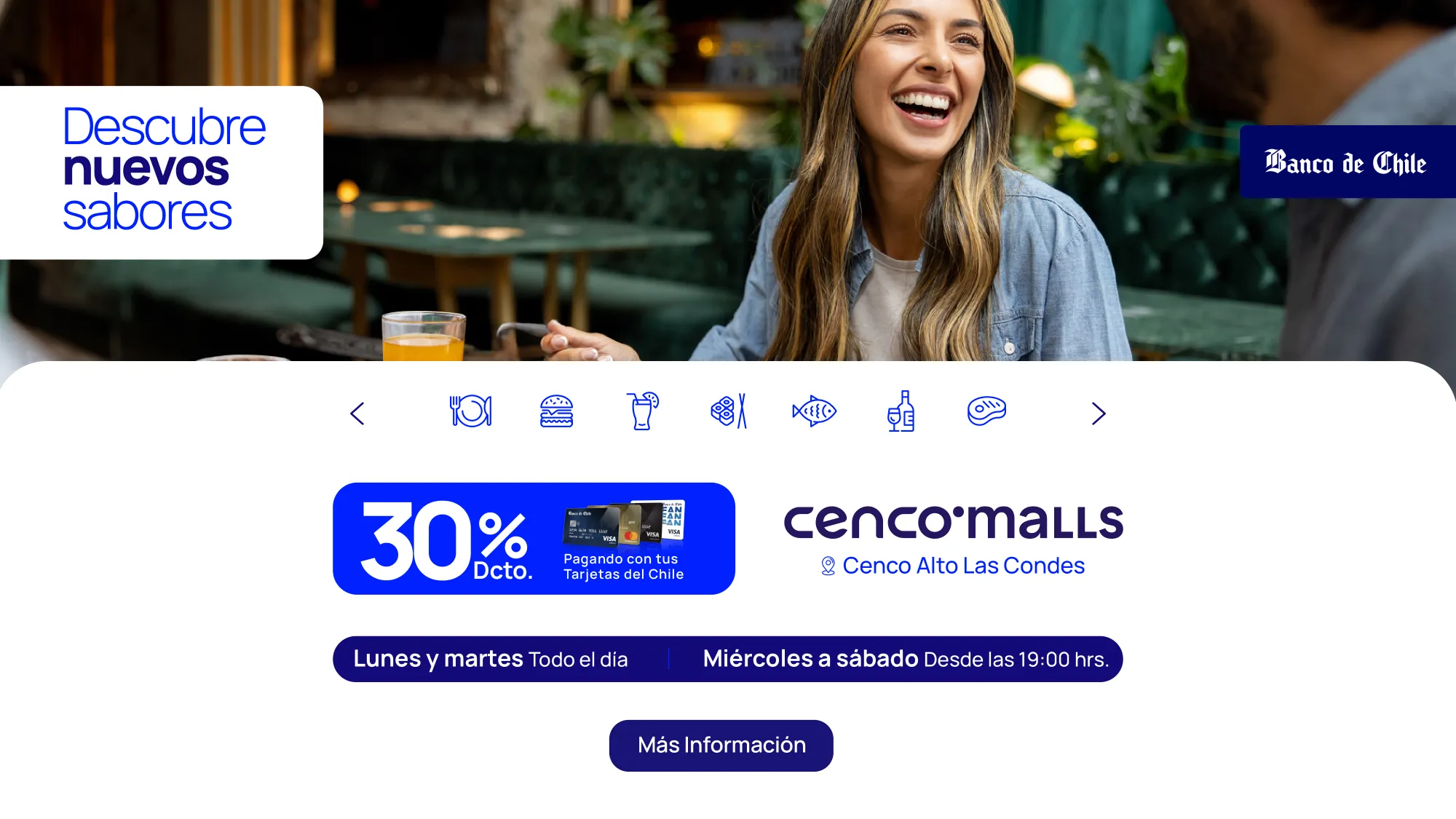
Task: Choose the steak meat category icon
Action: click(986, 411)
